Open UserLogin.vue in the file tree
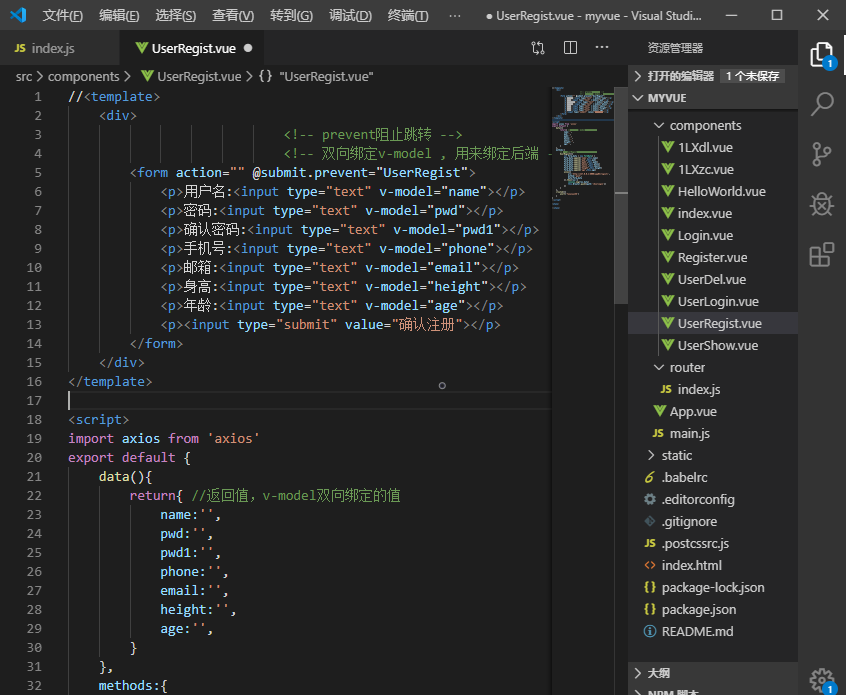The width and height of the screenshot is (846, 695). pyautogui.click(x=717, y=302)
